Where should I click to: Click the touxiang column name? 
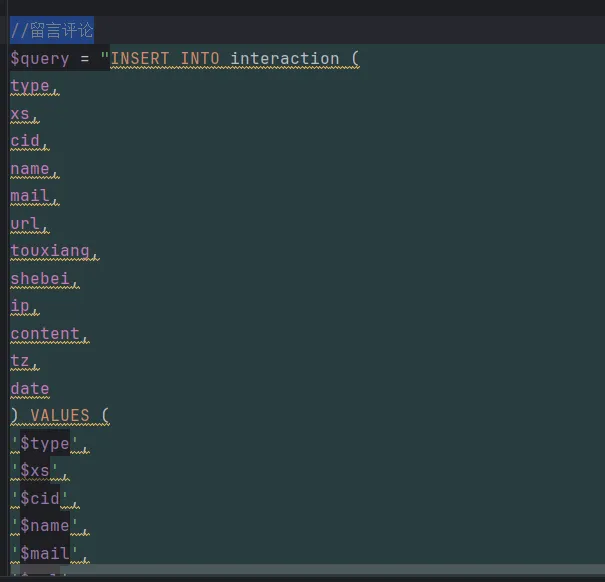pos(51,251)
